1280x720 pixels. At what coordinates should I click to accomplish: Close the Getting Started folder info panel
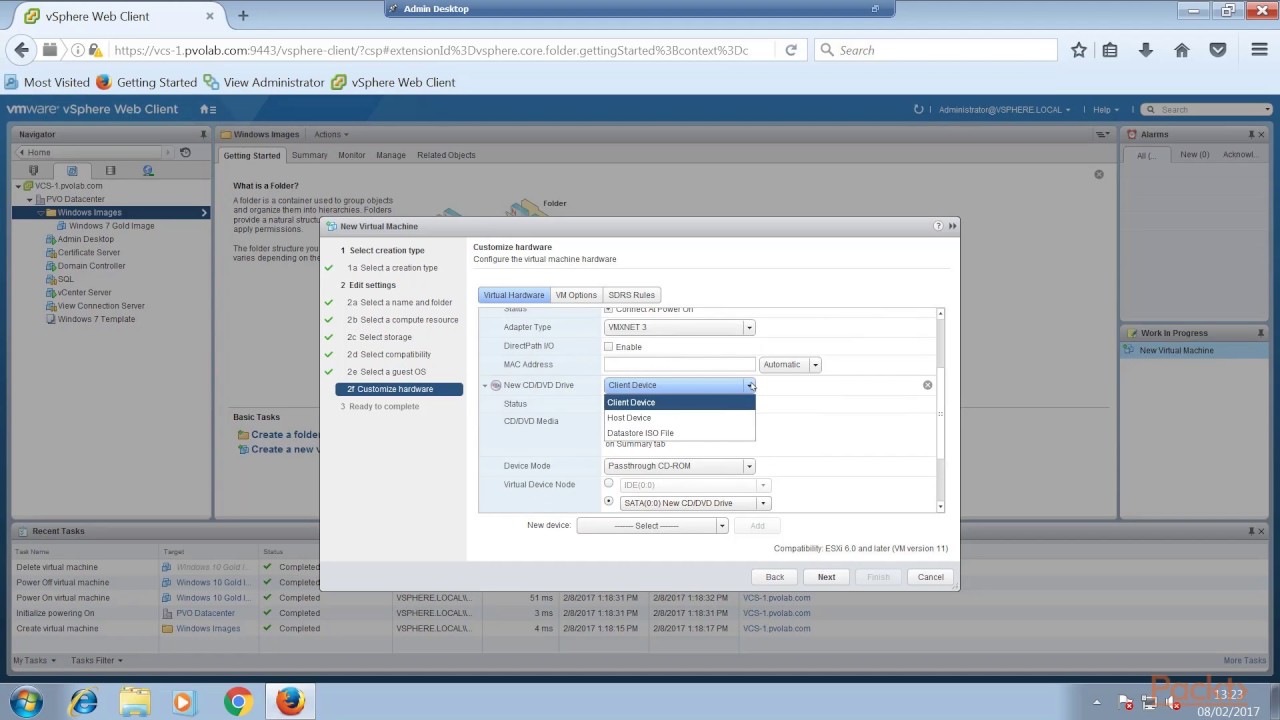point(1099,174)
